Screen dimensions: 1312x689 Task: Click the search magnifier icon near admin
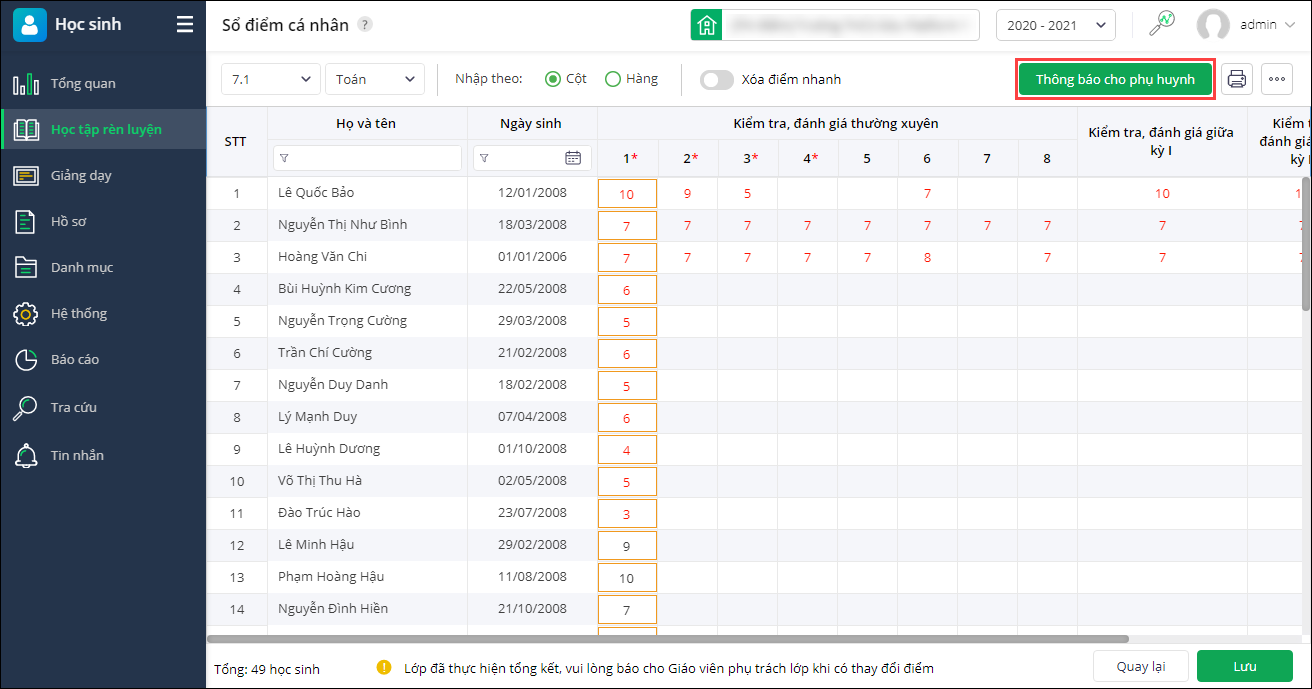click(1161, 25)
